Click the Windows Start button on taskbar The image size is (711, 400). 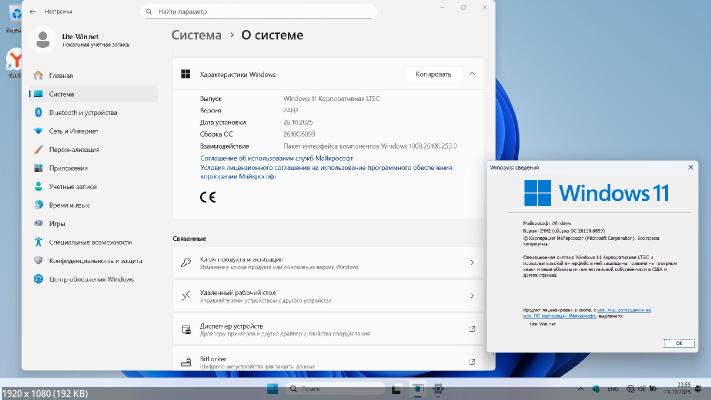pyautogui.click(x=274, y=387)
